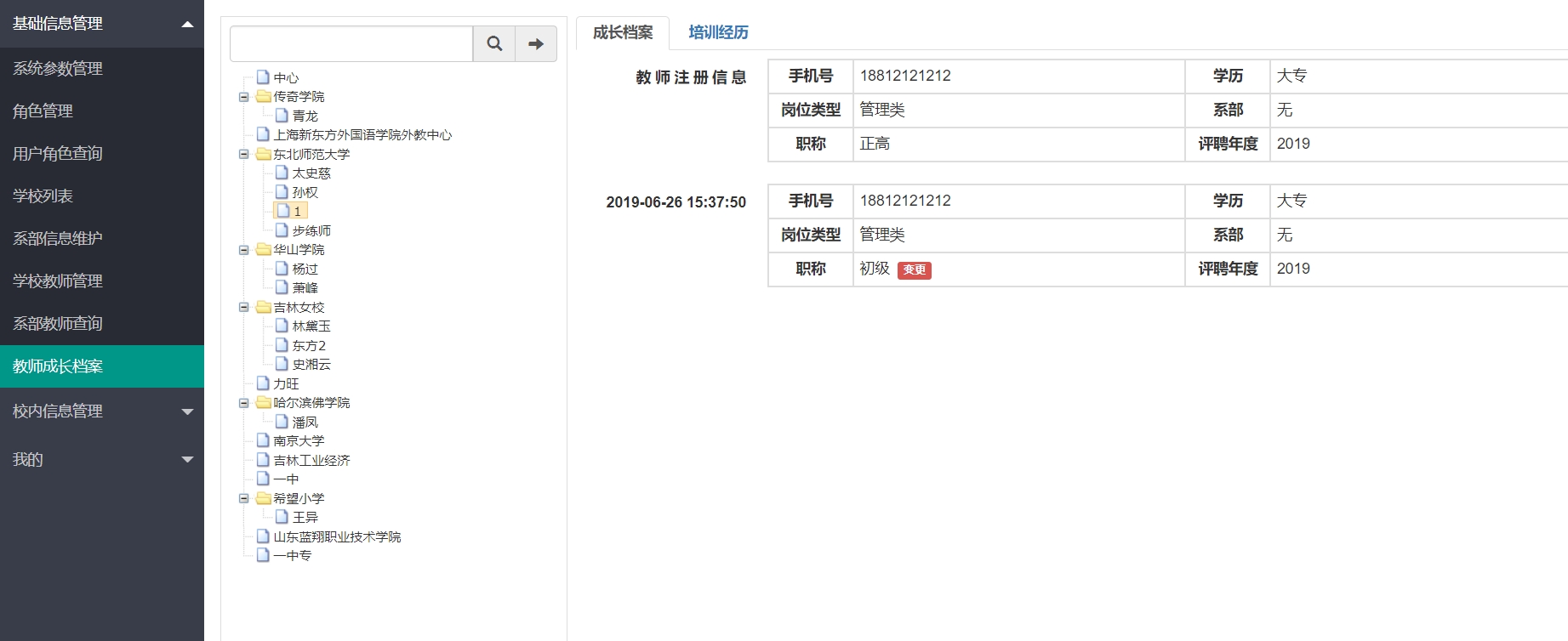Collapse the 哈尔滨佛学院 tree node

244,403
